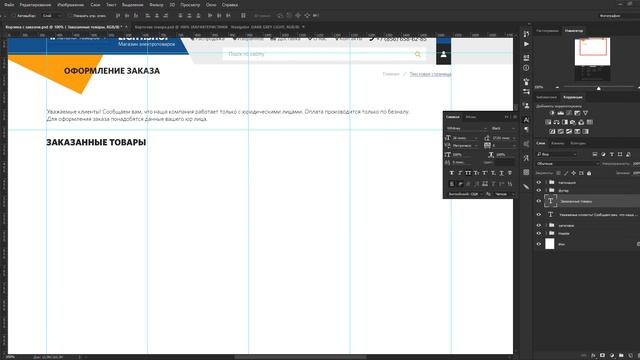640x360 pixels.
Task: Open the Actions panel play icon
Action: [526, 44]
